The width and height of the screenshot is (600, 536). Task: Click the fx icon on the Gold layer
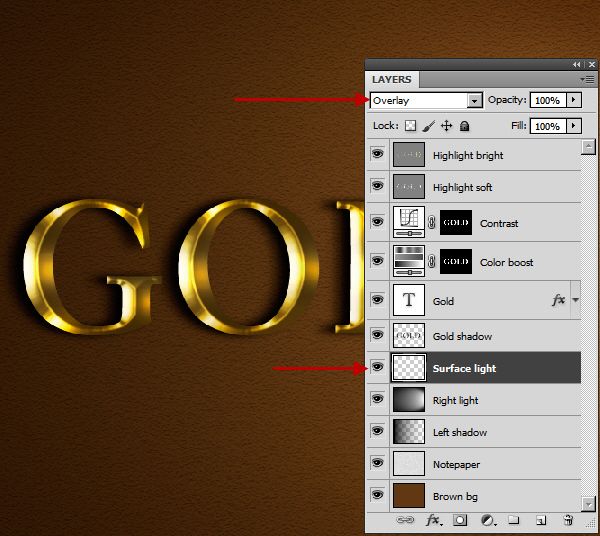pyautogui.click(x=558, y=300)
